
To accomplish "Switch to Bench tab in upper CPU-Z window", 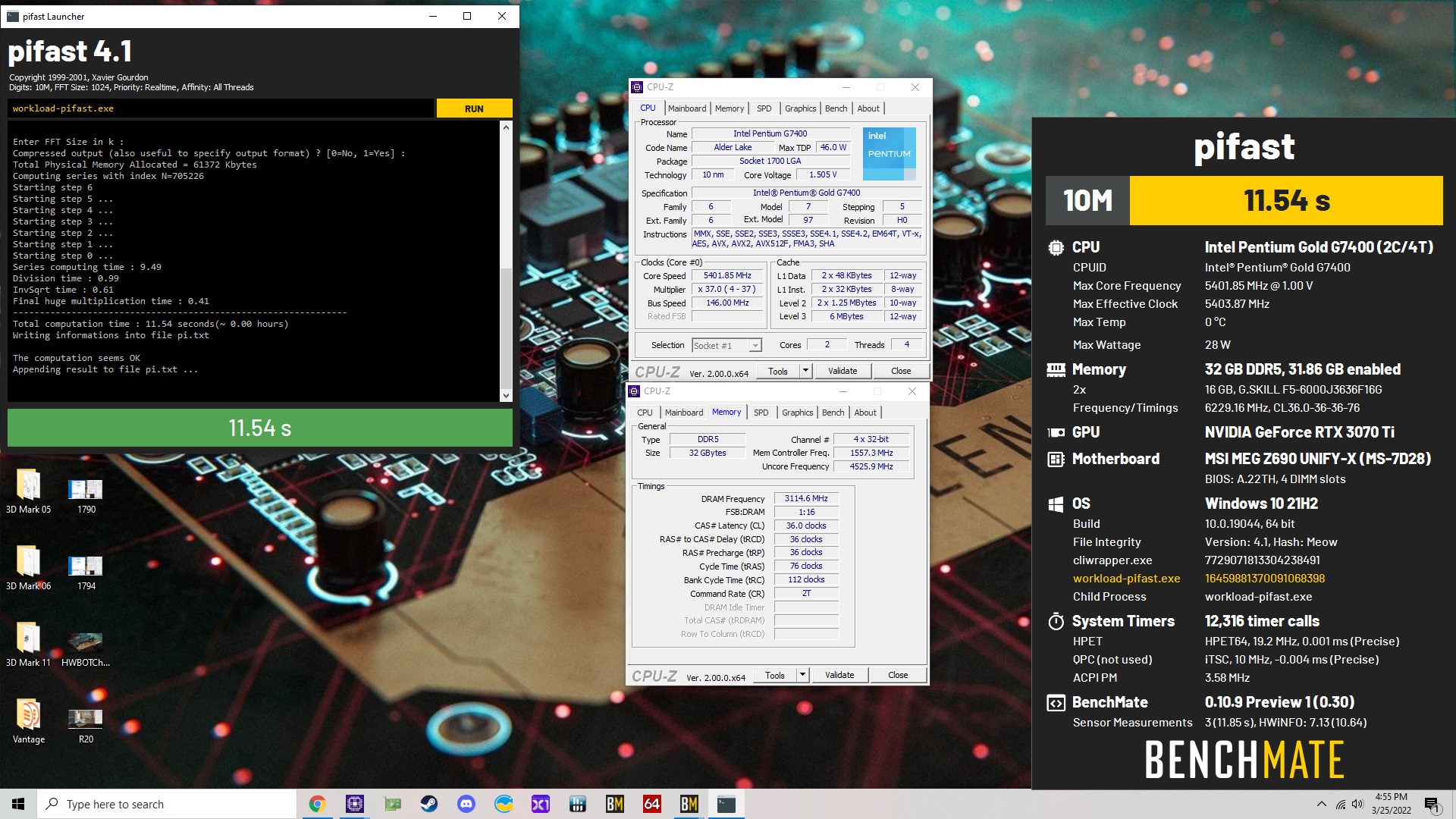I will [x=836, y=108].
